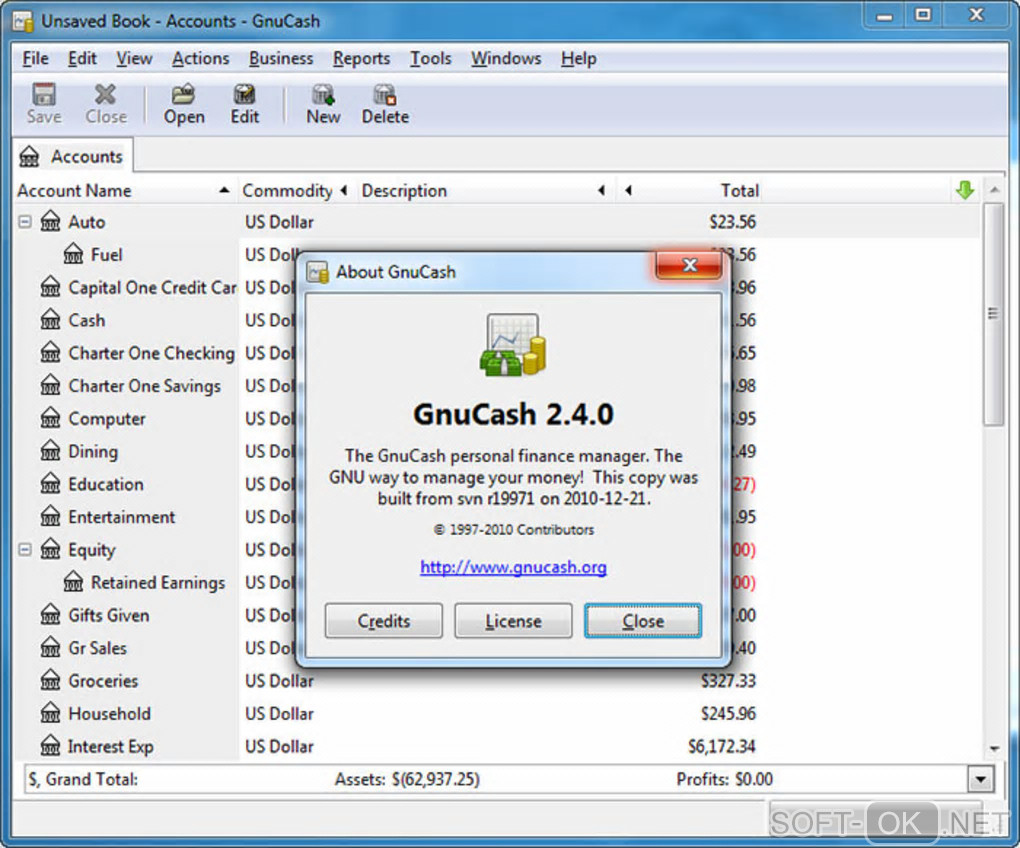This screenshot has height=848, width=1020.
Task: Maximize the GnuCash window
Action: (x=922, y=15)
